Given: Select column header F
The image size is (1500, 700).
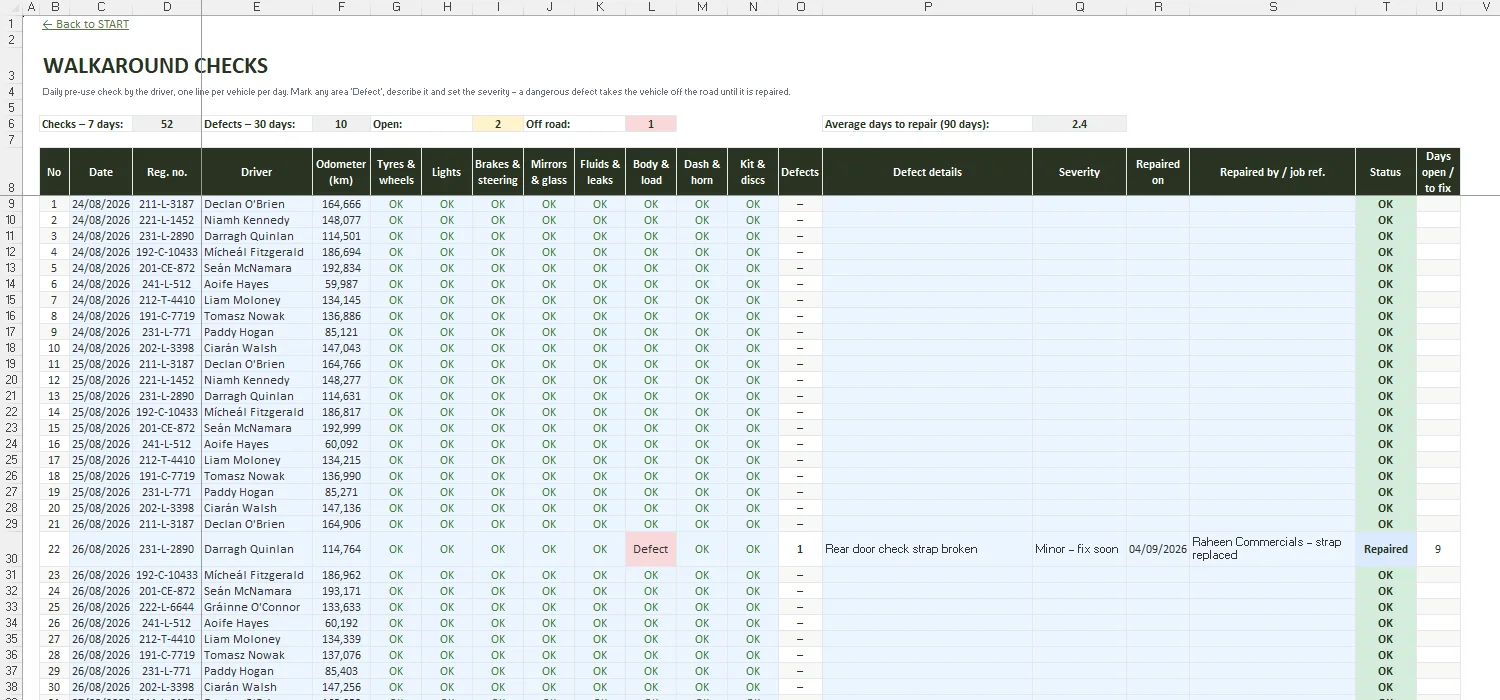Looking at the screenshot, I should (x=342, y=7).
